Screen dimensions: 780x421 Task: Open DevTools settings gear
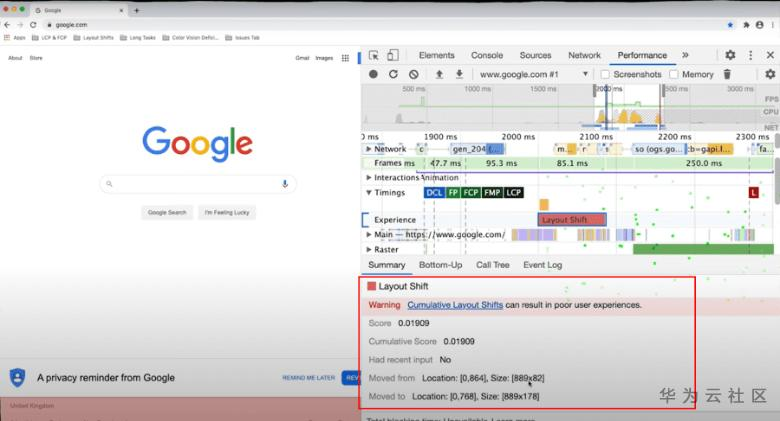730,55
